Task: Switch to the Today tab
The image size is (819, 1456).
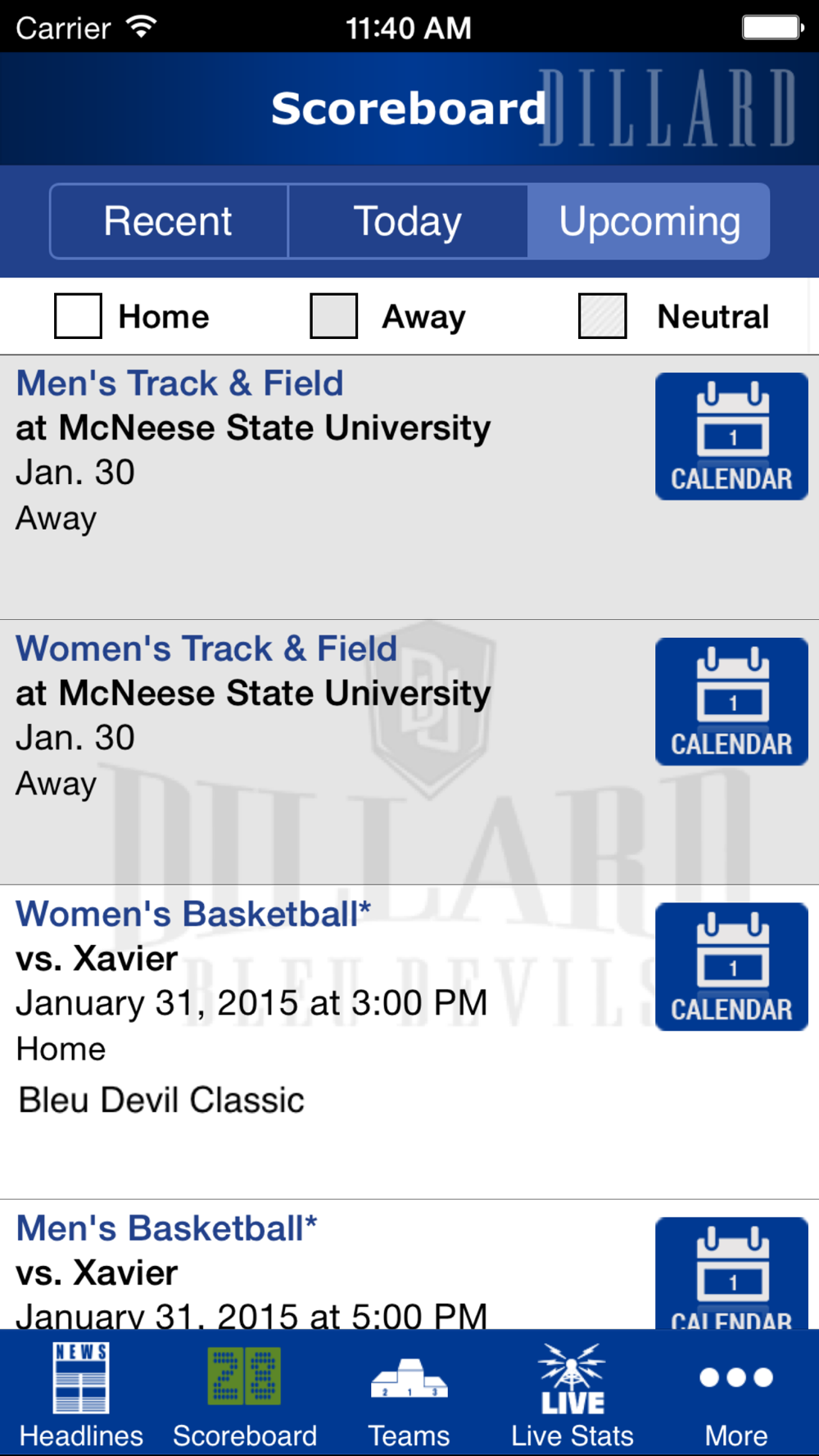Action: pyautogui.click(x=408, y=221)
